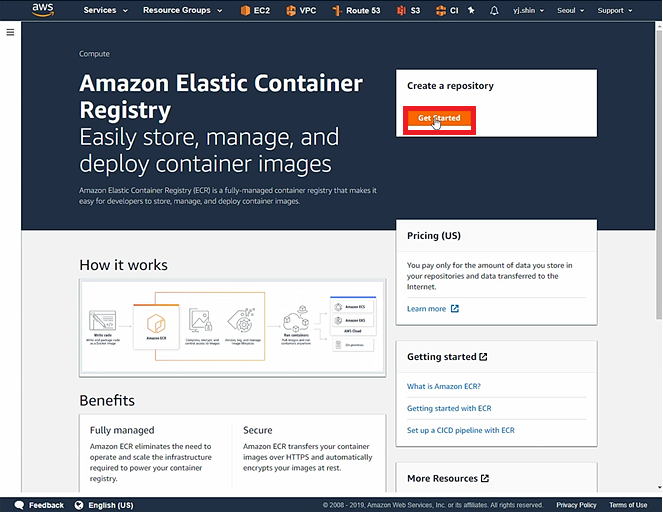This screenshot has width=663, height=513.
Task: Click the Feedback speech bubble icon
Action: click(19, 505)
